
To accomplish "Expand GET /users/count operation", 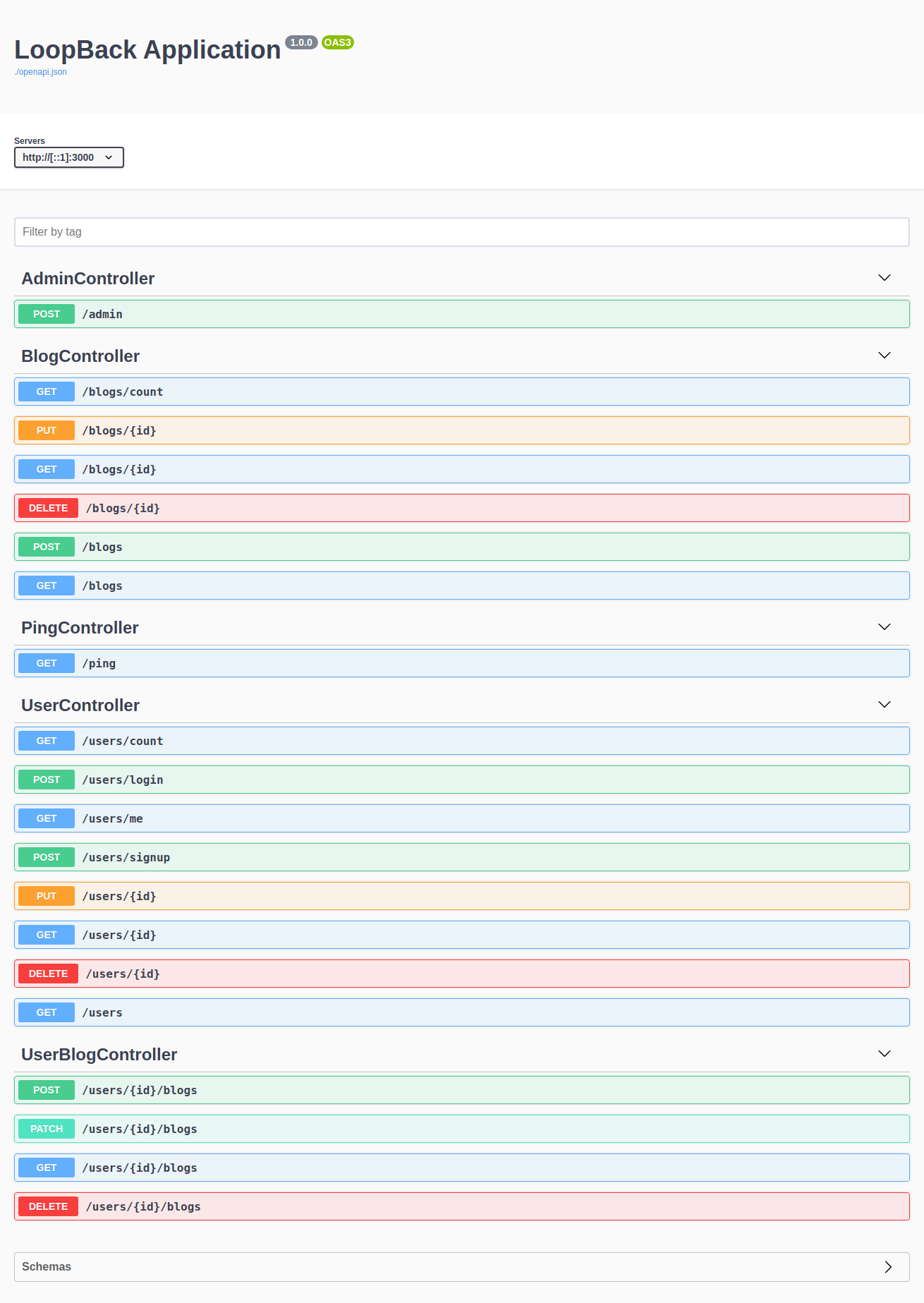I will [462, 741].
